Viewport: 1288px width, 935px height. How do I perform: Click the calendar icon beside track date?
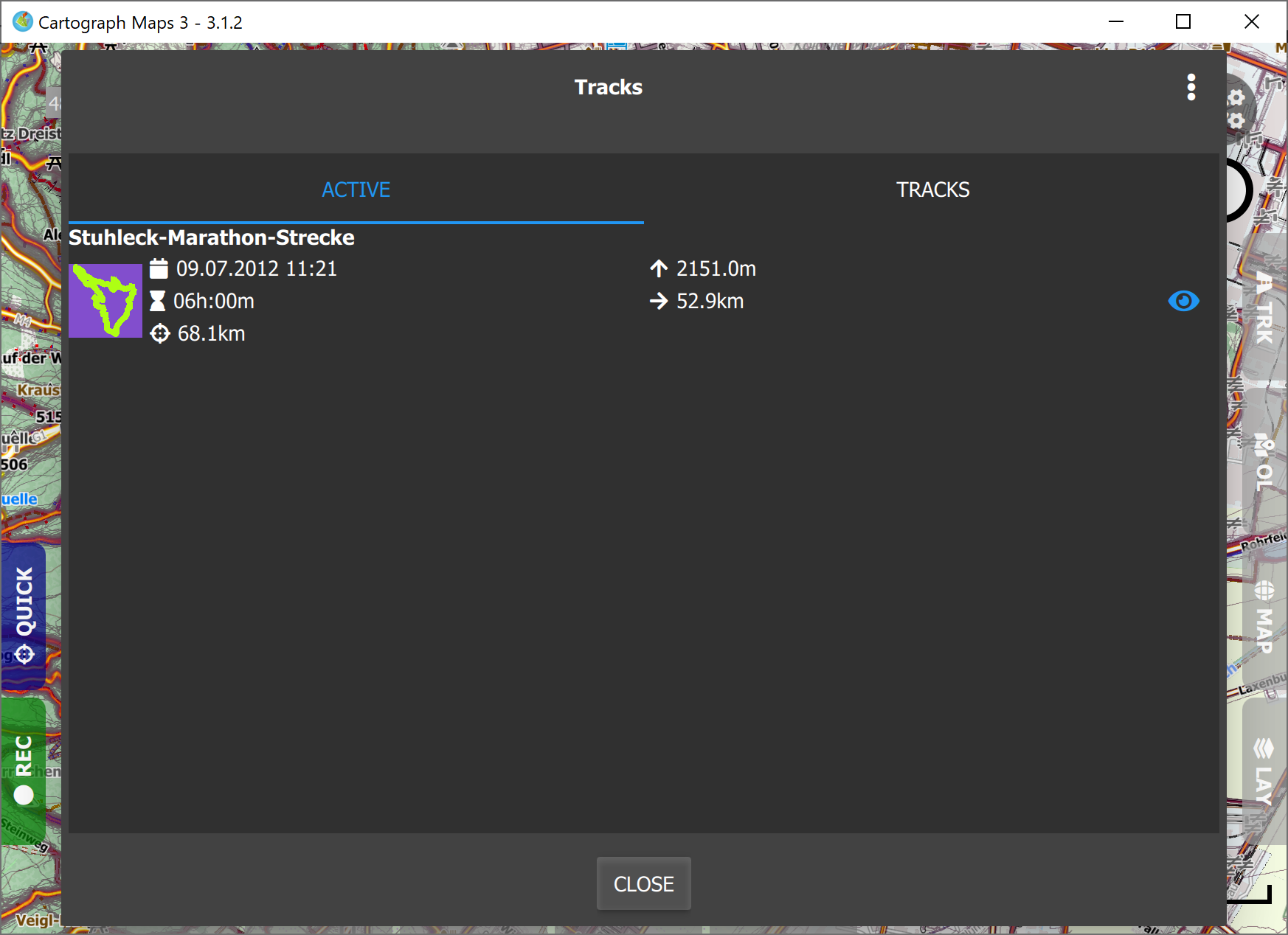[159, 268]
